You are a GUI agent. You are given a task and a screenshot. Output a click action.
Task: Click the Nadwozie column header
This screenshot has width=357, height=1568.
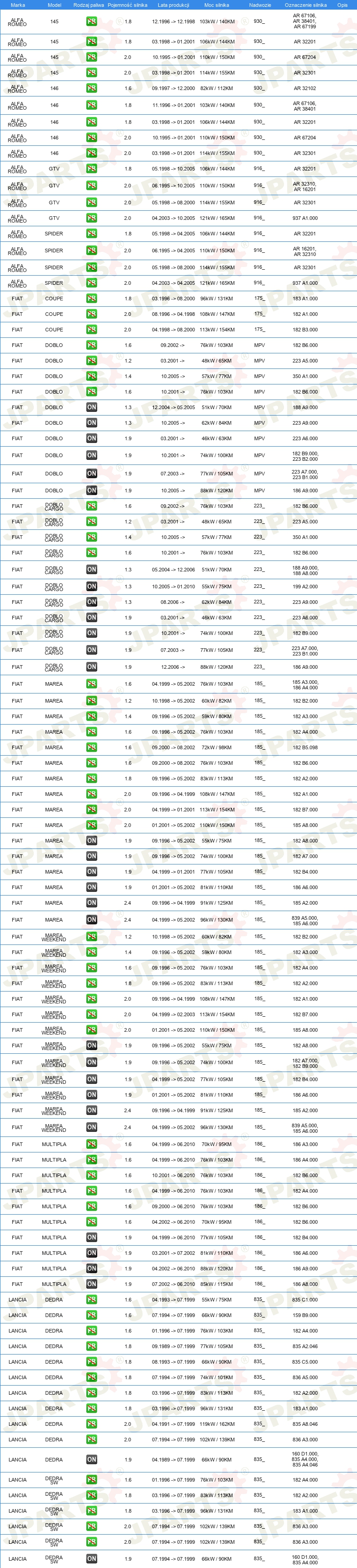260,5
